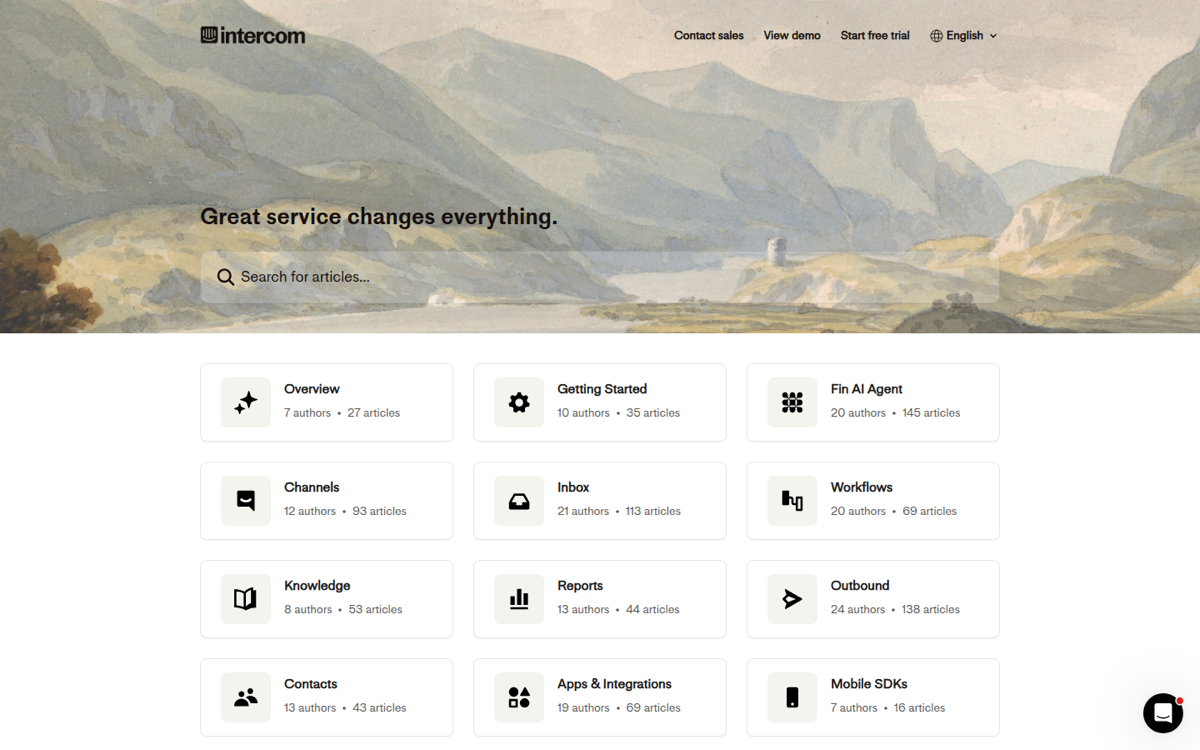Image resolution: width=1200 pixels, height=750 pixels.
Task: Click the Fin AI Agent icon
Action: click(792, 402)
